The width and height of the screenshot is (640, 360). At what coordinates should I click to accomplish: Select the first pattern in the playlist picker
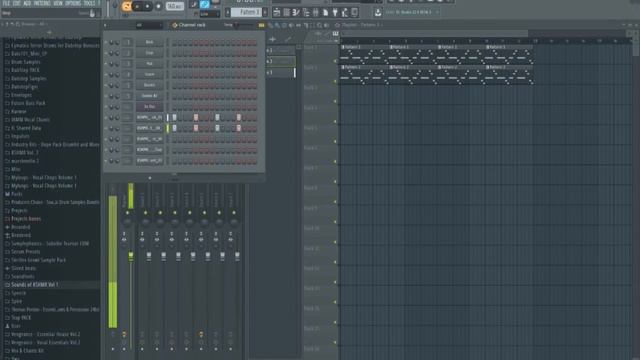(280, 51)
